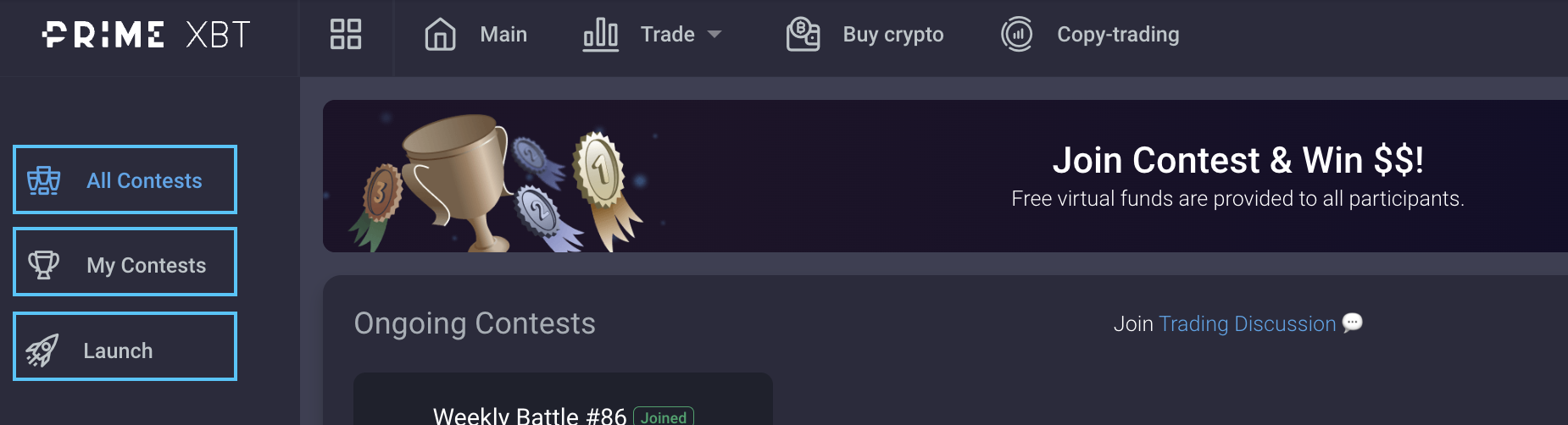This screenshot has width=1568, height=425.
Task: Click the My Contests trophy icon
Action: click(x=44, y=265)
